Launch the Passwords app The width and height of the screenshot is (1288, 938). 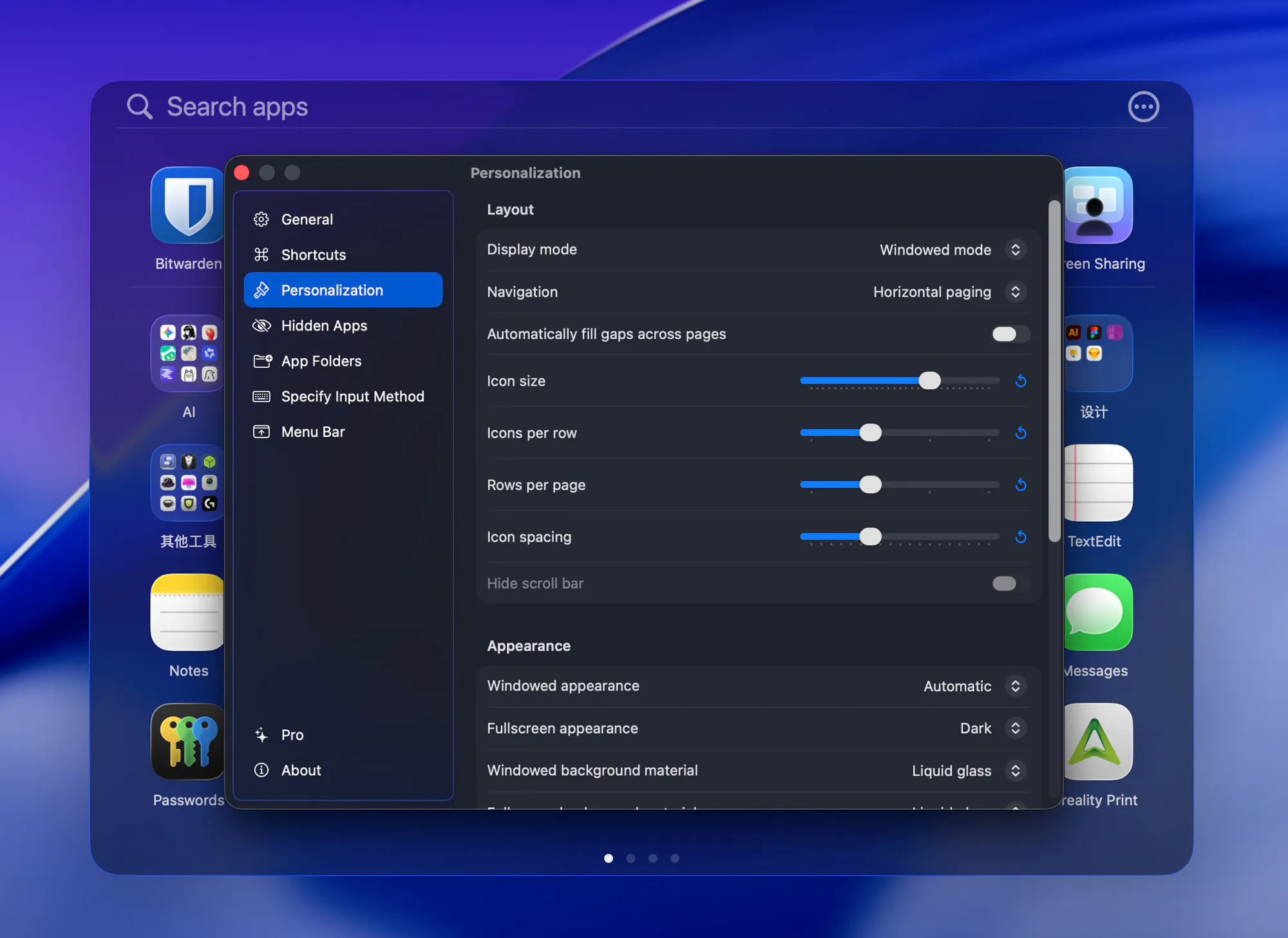[187, 742]
